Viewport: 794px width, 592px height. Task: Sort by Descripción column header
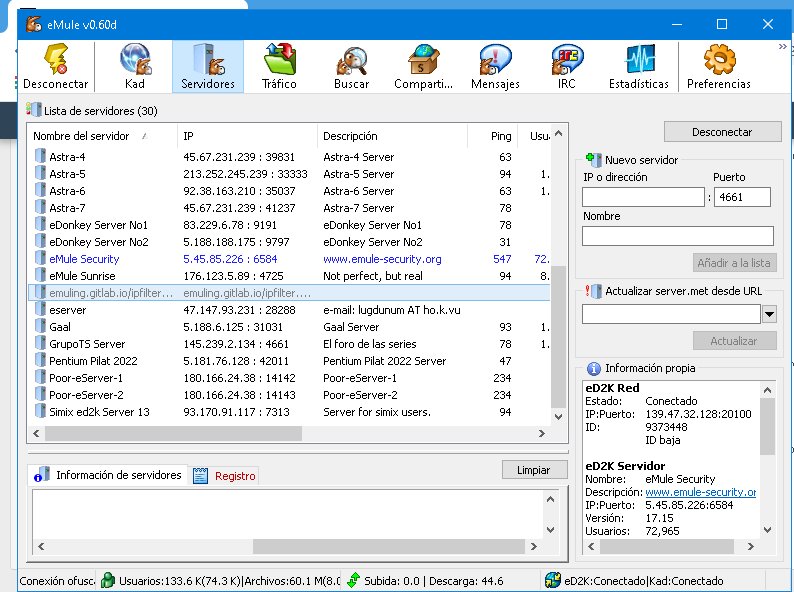392,136
